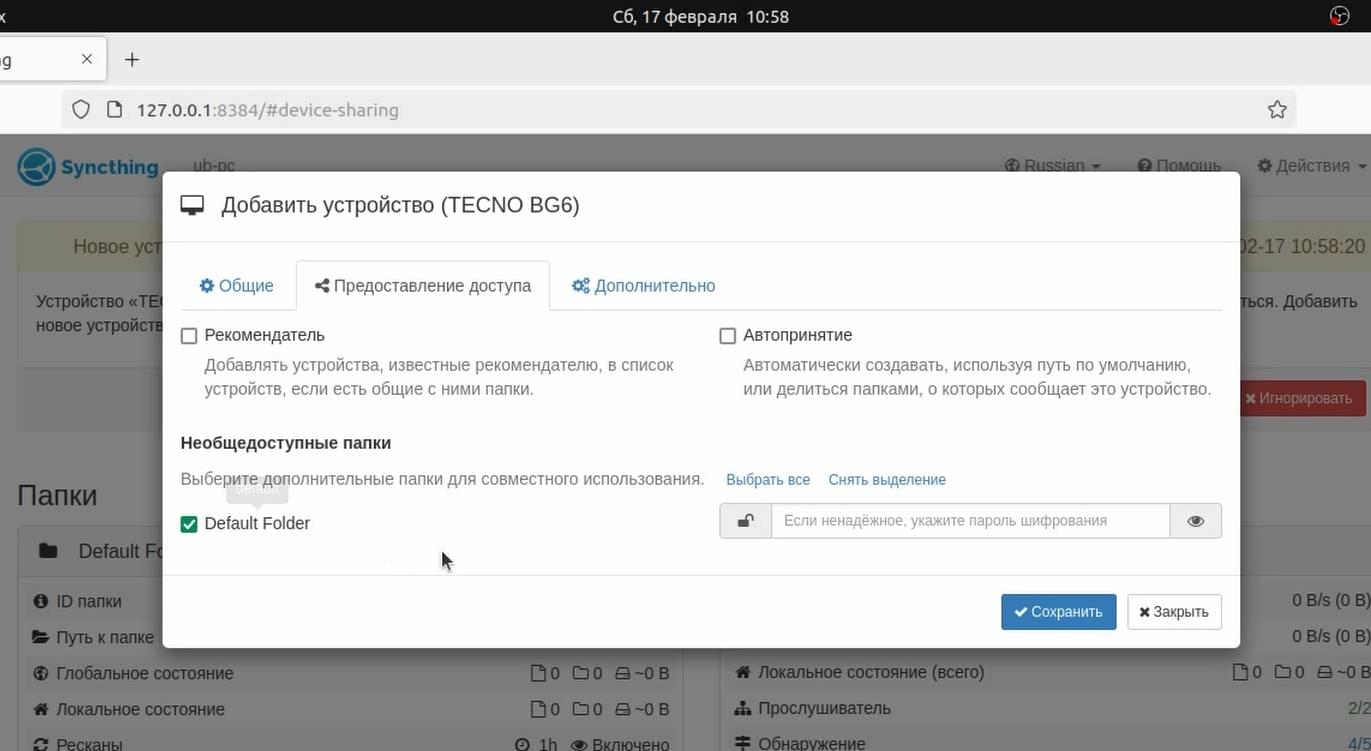Click the Обнаружение signpost icon
This screenshot has width=1371, height=751.
pos(743,743)
